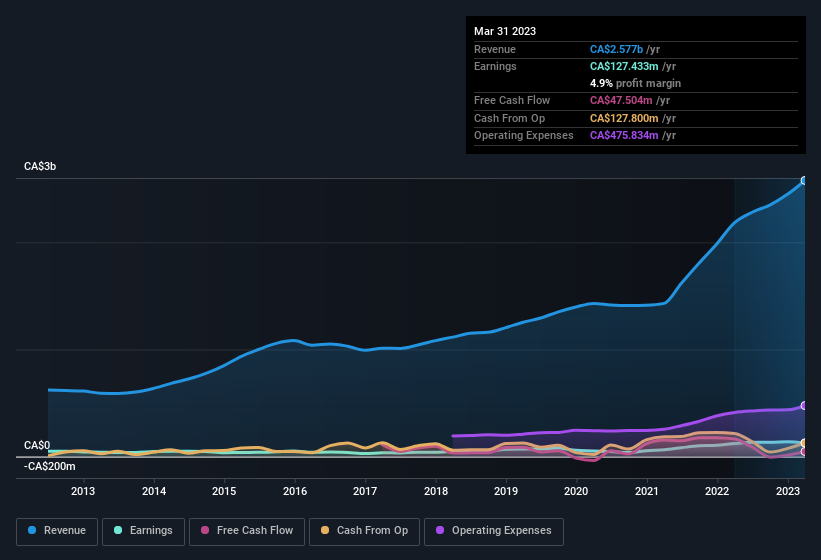
Task: Click the Earnings label in tooltip
Action: click(495, 66)
